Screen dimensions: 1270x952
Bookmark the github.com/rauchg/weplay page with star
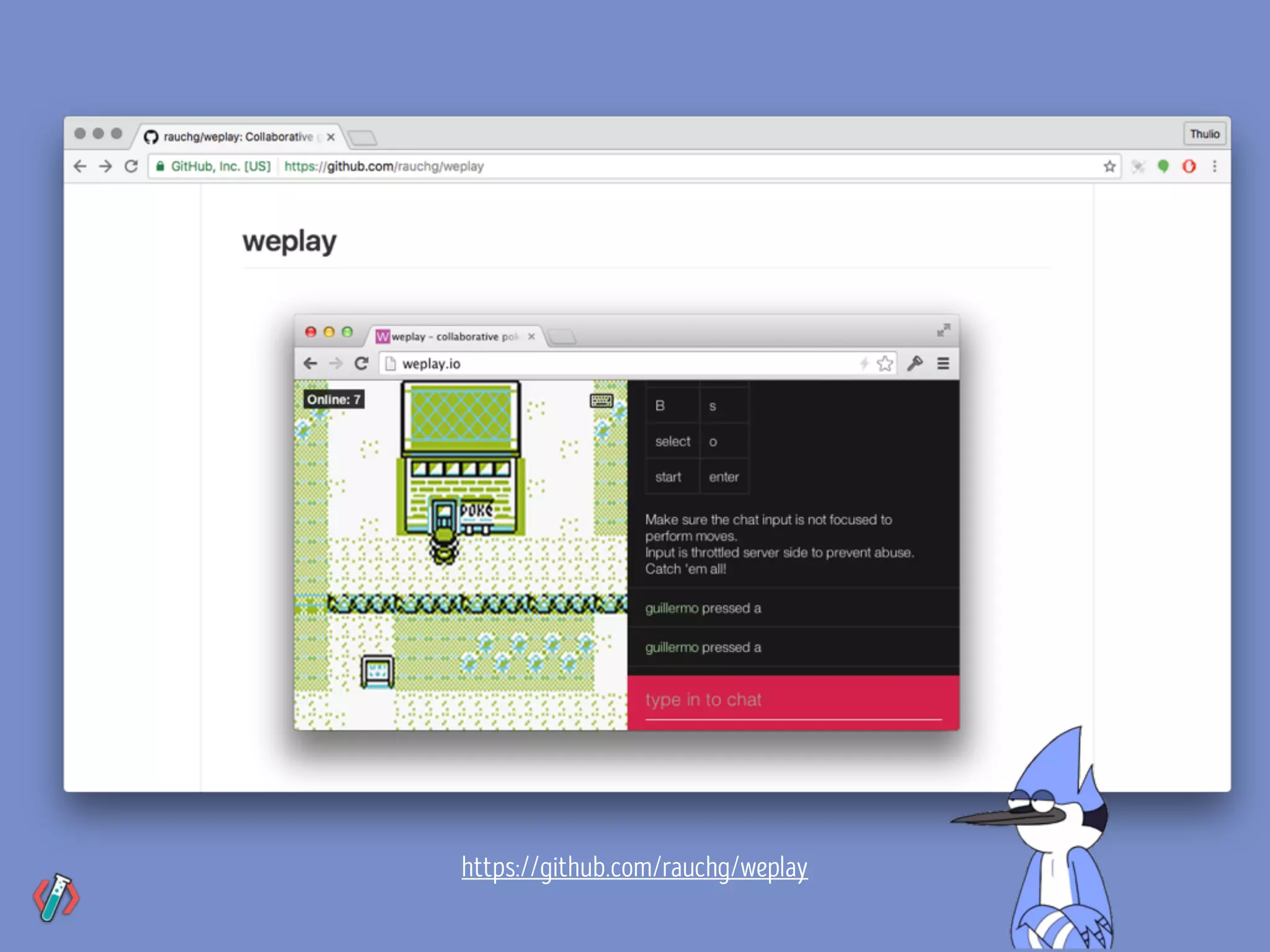tap(1109, 166)
